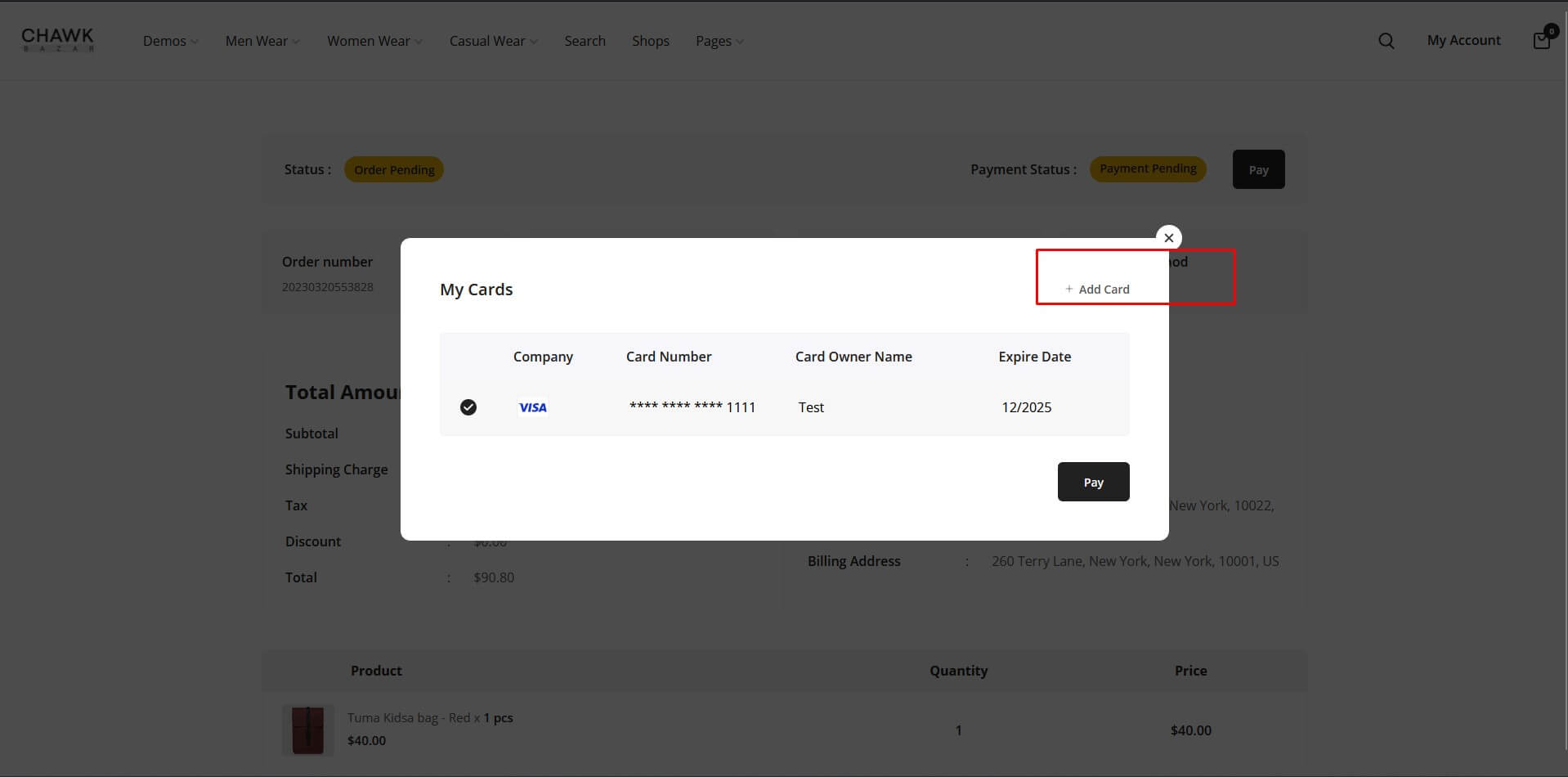Click the Visa card logo
Image resolution: width=1568 pixels, height=777 pixels.
coord(533,407)
